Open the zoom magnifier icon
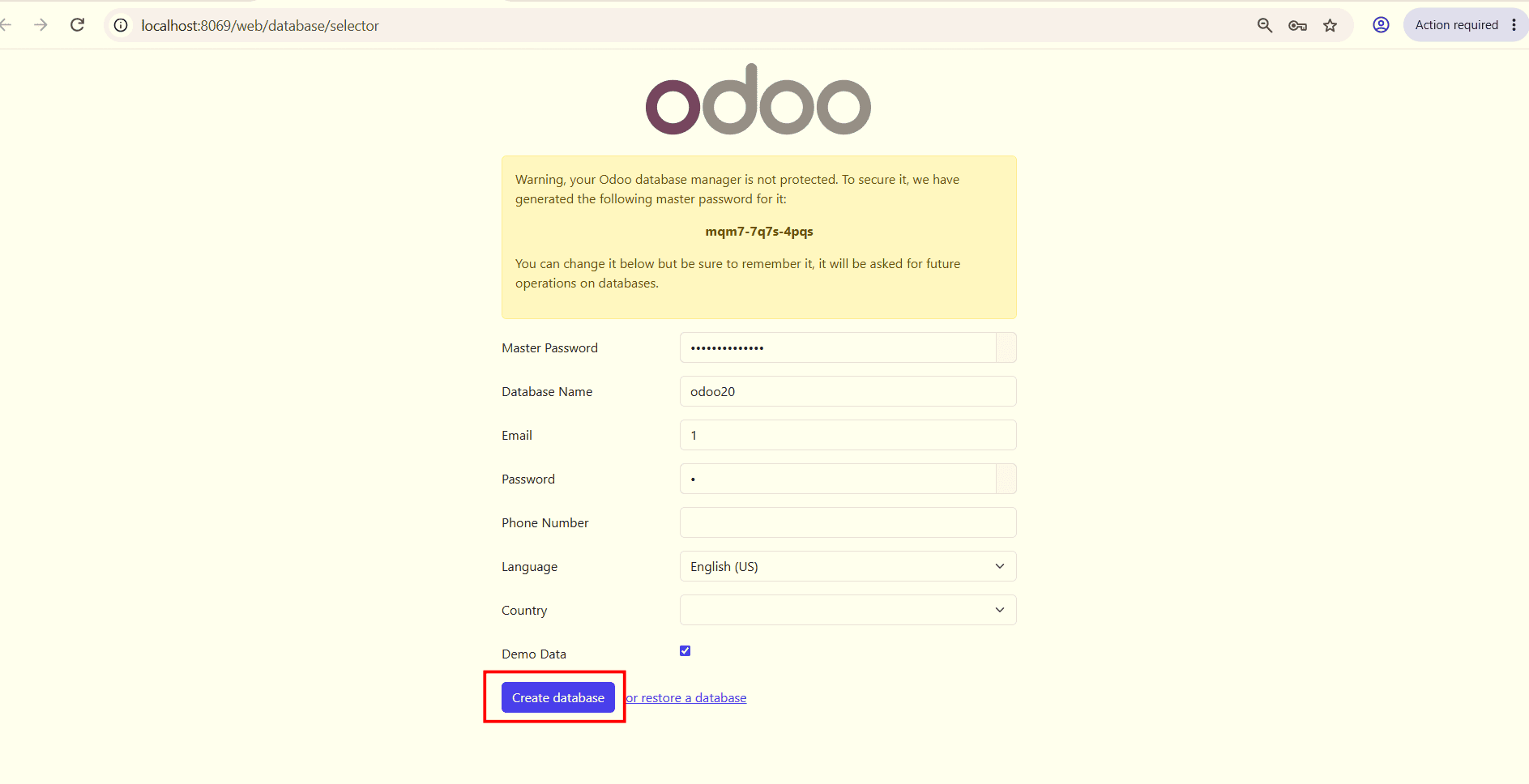The height and width of the screenshot is (784, 1529). (x=1265, y=25)
